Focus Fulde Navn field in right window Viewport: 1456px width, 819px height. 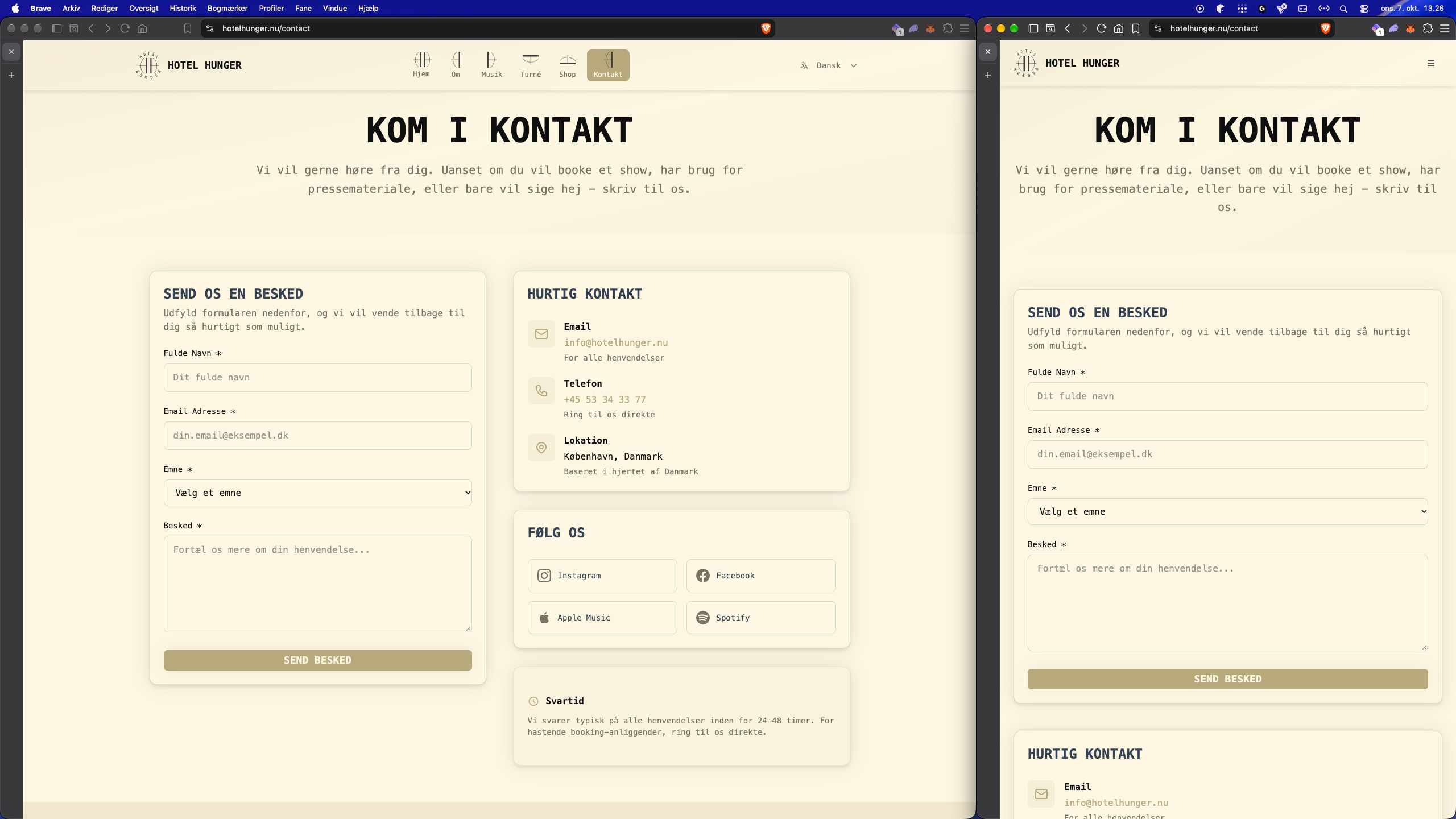(x=1227, y=396)
